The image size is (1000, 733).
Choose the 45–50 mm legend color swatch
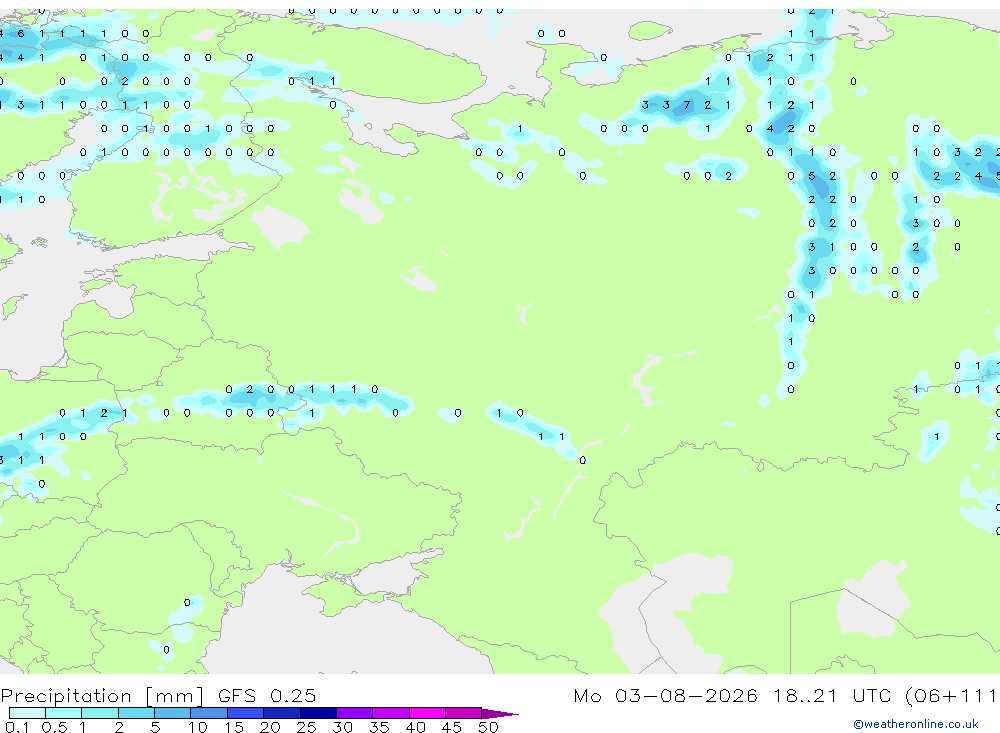[x=464, y=713]
